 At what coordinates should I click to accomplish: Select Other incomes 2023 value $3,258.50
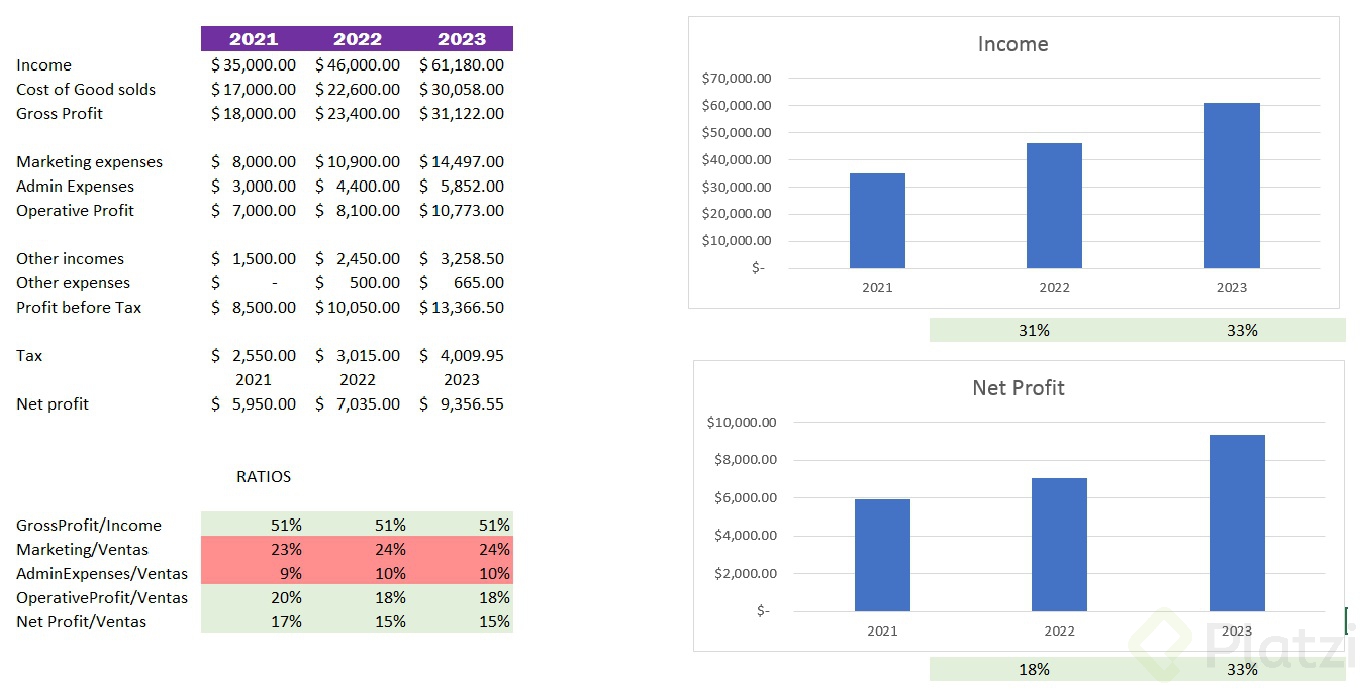[x=461, y=258]
